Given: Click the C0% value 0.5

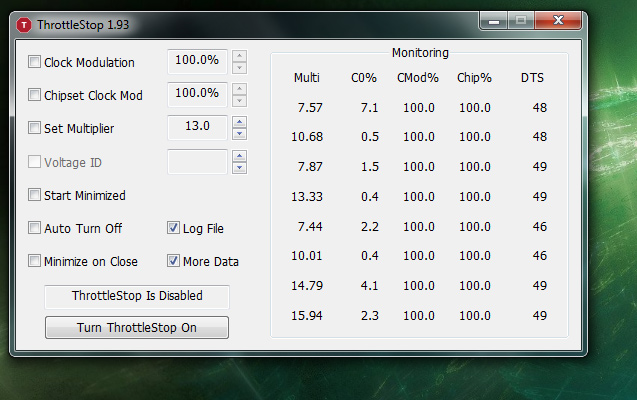Looking at the screenshot, I should [370, 137].
